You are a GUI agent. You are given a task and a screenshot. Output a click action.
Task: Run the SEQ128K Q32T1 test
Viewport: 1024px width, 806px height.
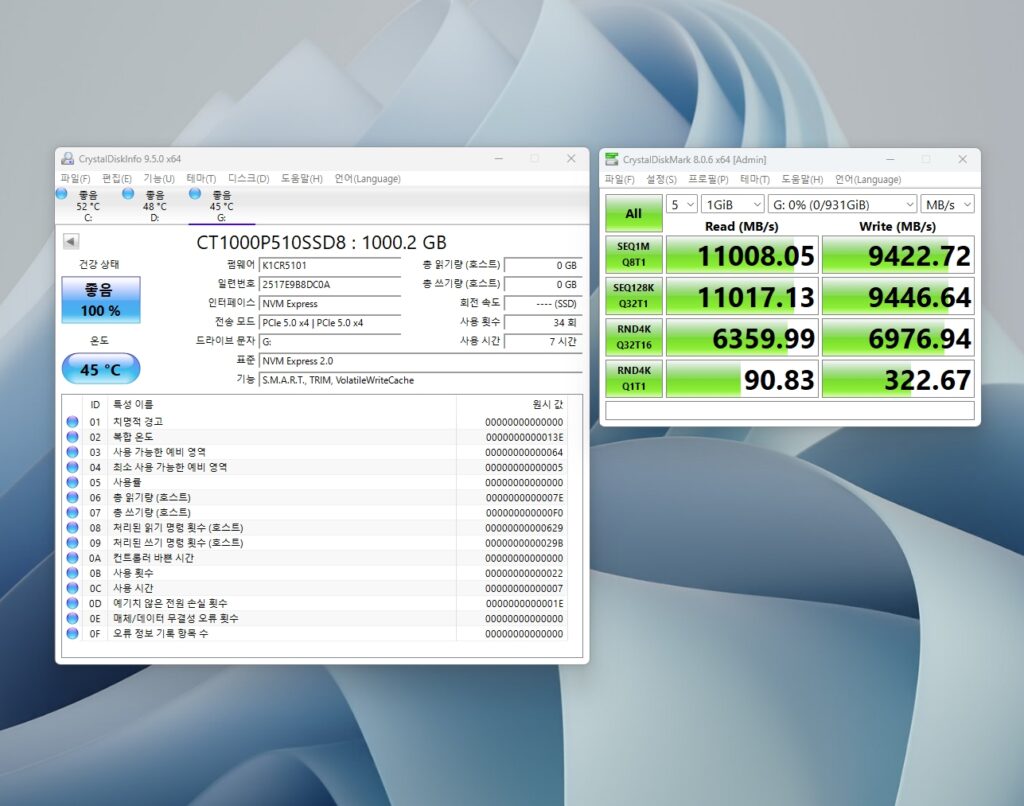[633, 295]
